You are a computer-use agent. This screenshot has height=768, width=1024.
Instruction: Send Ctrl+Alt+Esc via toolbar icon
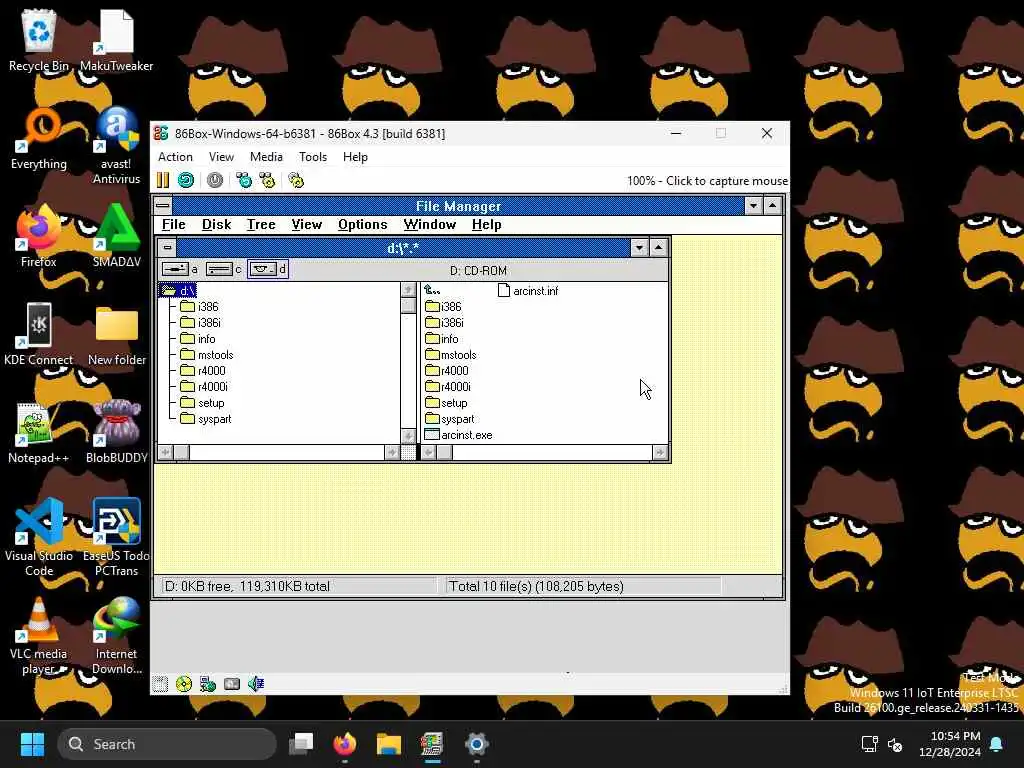(267, 180)
